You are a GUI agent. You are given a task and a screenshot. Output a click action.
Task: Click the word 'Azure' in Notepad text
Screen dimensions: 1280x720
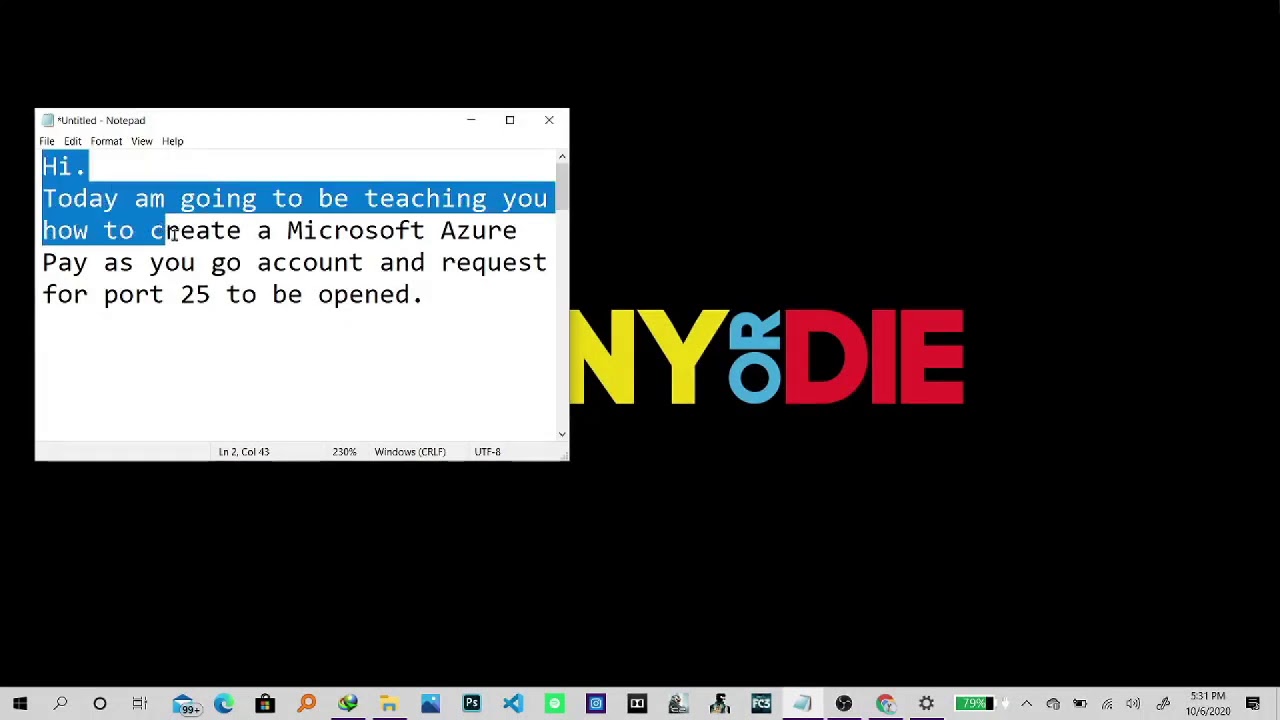[x=478, y=230]
